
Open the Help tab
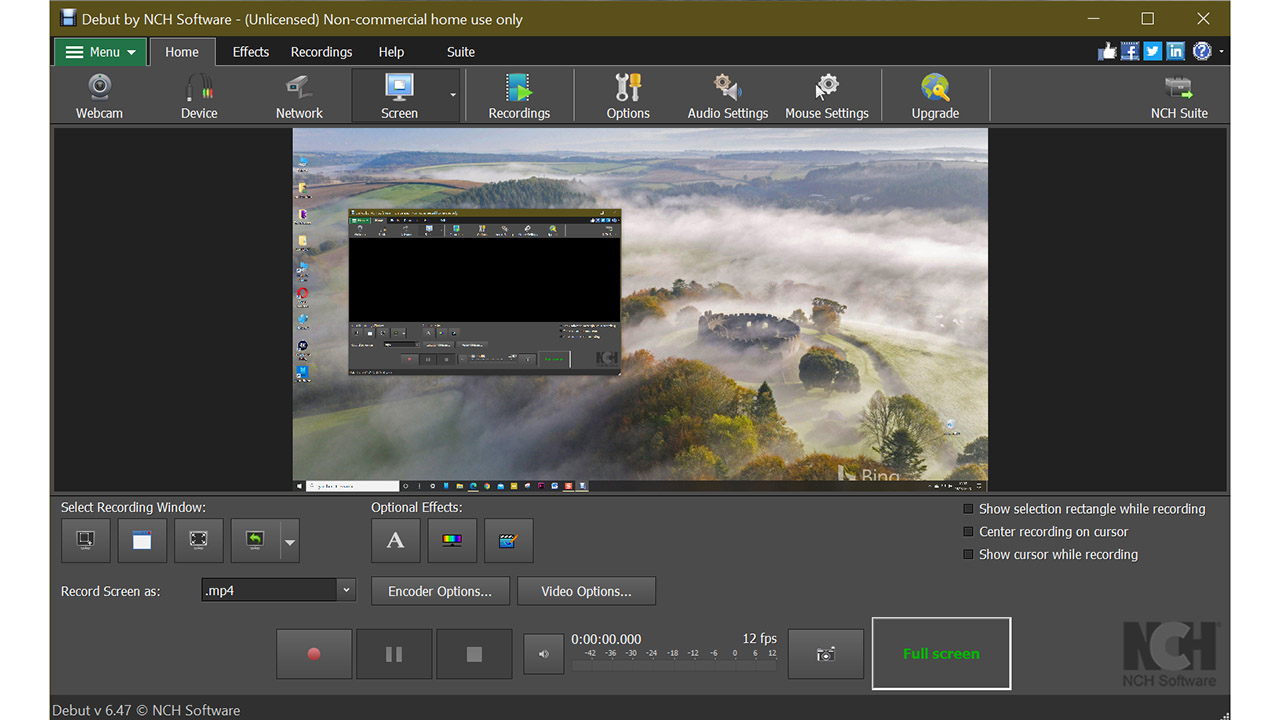pos(391,52)
